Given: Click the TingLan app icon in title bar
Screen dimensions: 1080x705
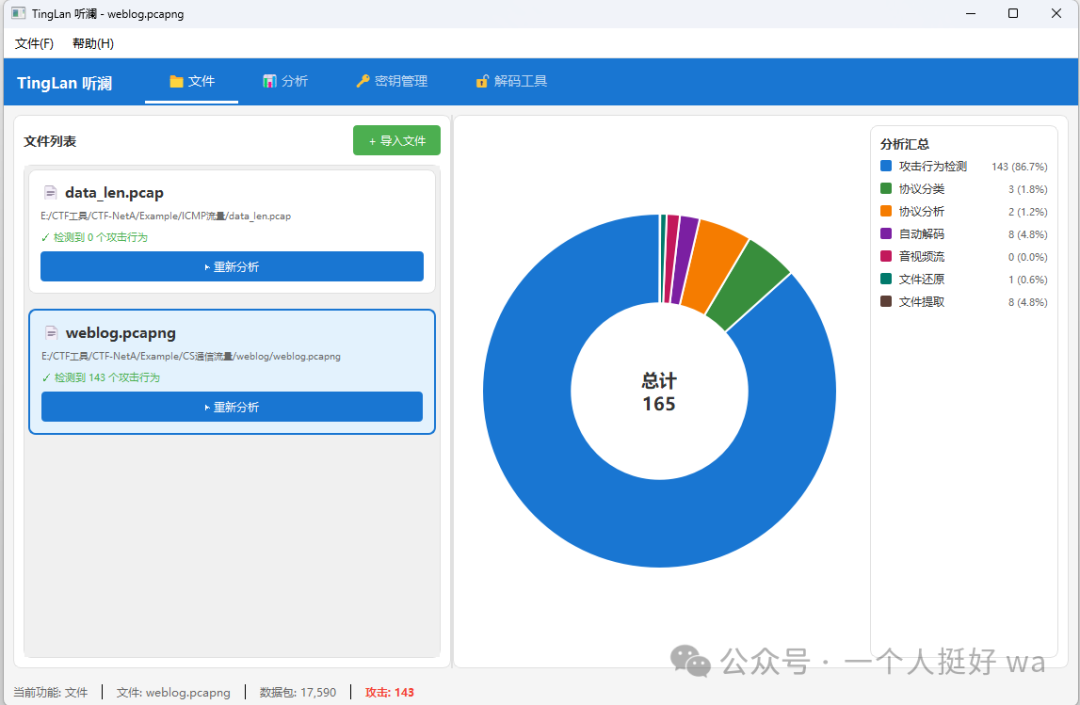Looking at the screenshot, I should [x=19, y=13].
